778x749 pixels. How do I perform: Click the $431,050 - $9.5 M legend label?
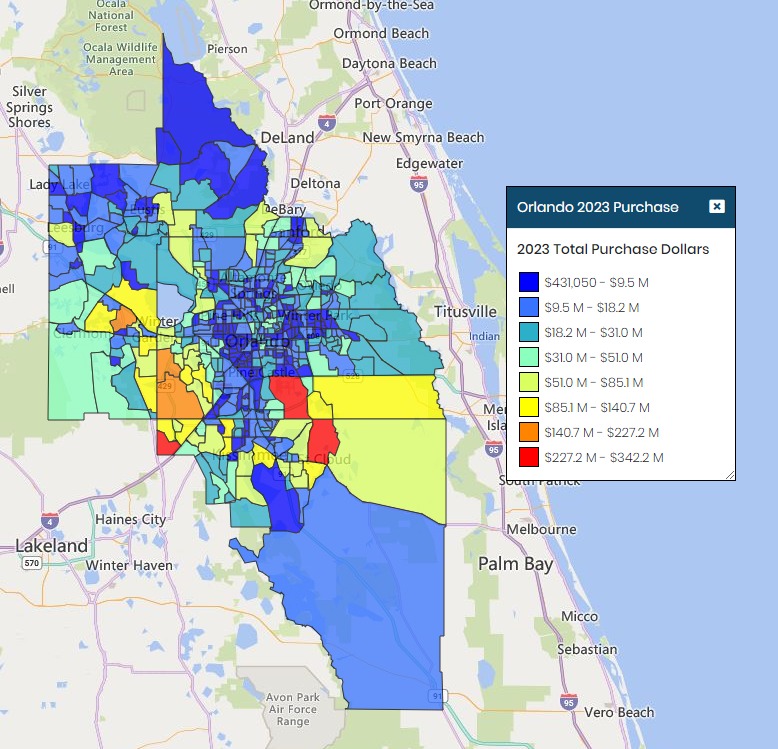(x=596, y=283)
